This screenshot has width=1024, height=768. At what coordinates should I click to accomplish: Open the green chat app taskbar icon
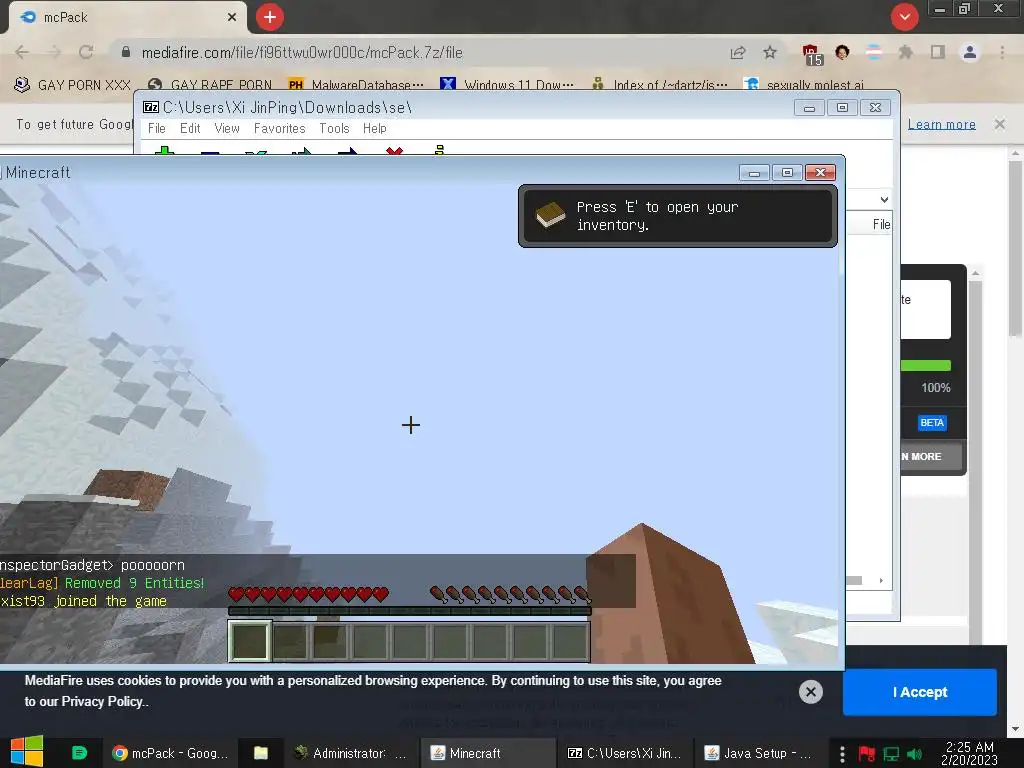pos(79,753)
